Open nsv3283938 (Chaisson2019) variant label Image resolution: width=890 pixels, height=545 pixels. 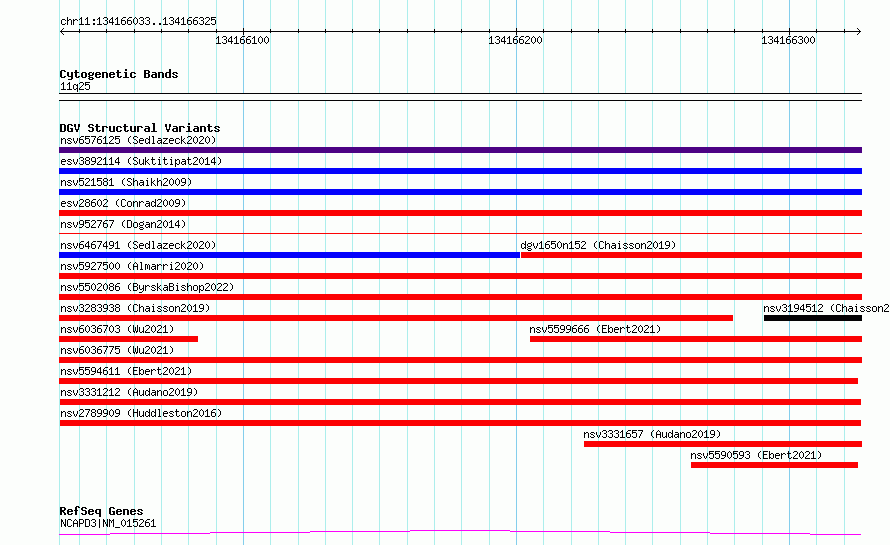tap(135, 308)
